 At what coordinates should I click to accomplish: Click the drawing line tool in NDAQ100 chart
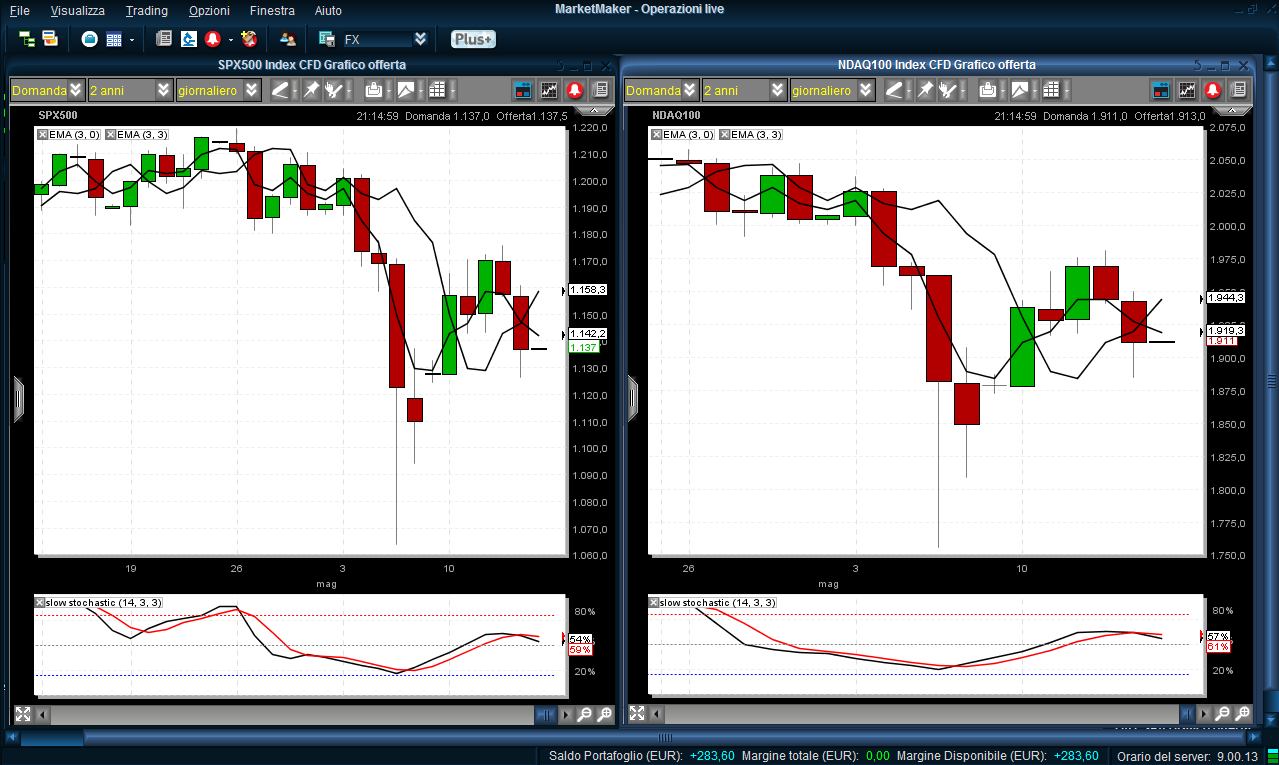point(894,90)
